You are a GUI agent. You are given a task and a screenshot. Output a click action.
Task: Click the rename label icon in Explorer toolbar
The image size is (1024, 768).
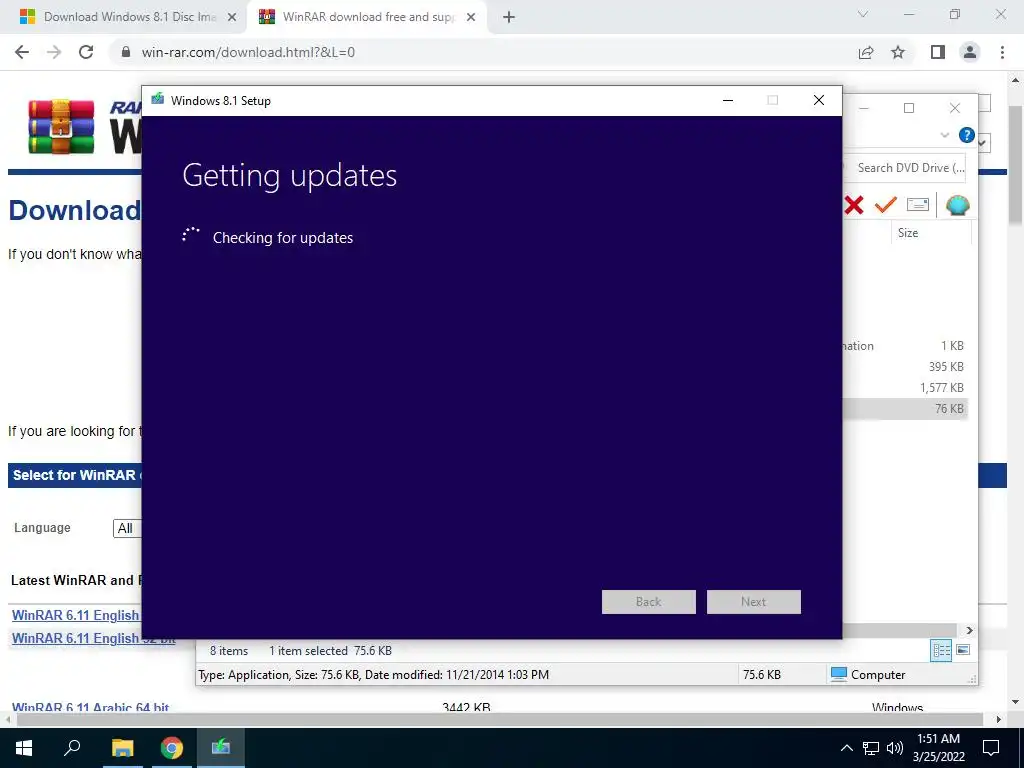(x=918, y=205)
